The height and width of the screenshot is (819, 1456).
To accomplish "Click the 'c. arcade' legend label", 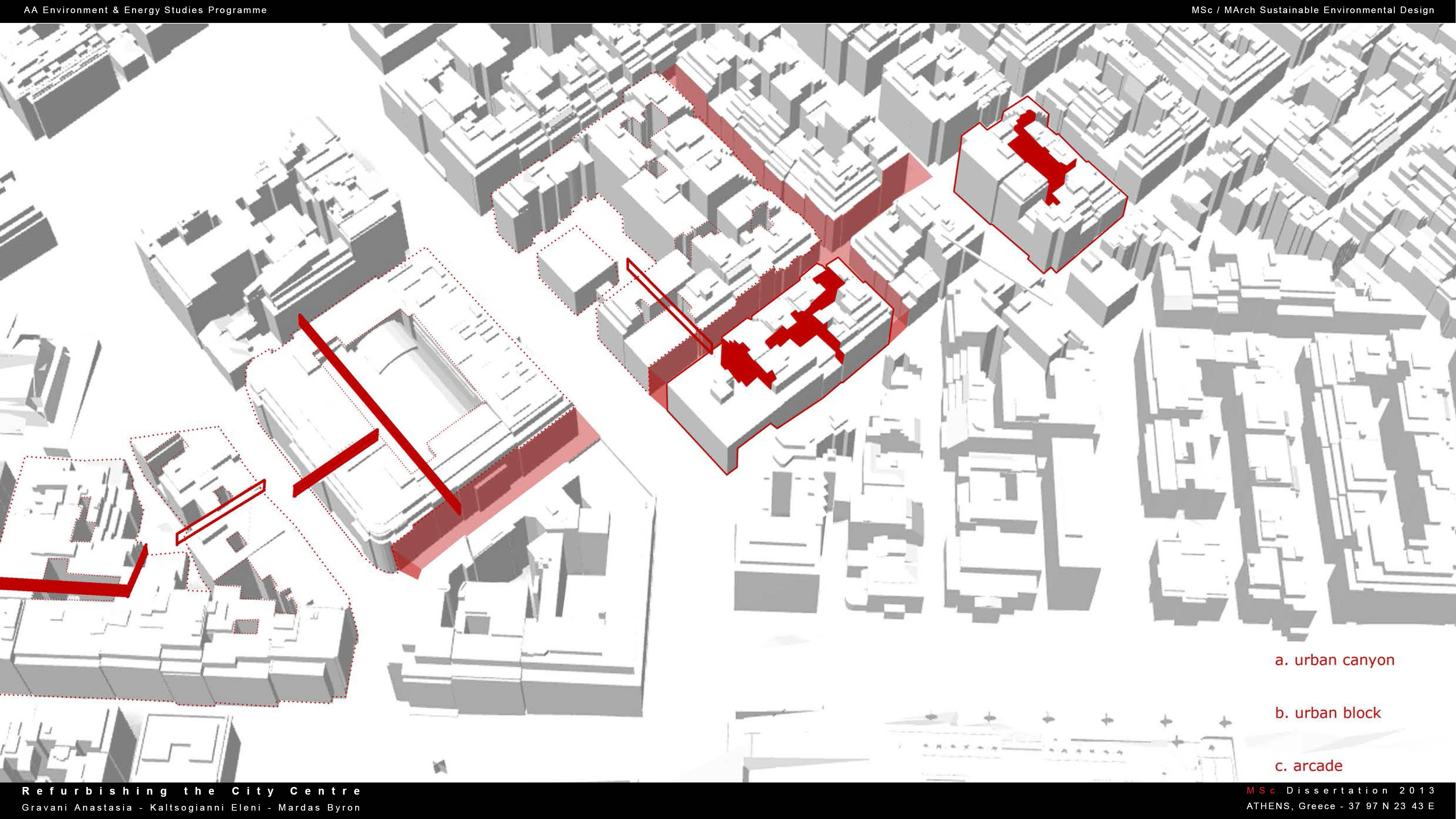I will 1309,766.
